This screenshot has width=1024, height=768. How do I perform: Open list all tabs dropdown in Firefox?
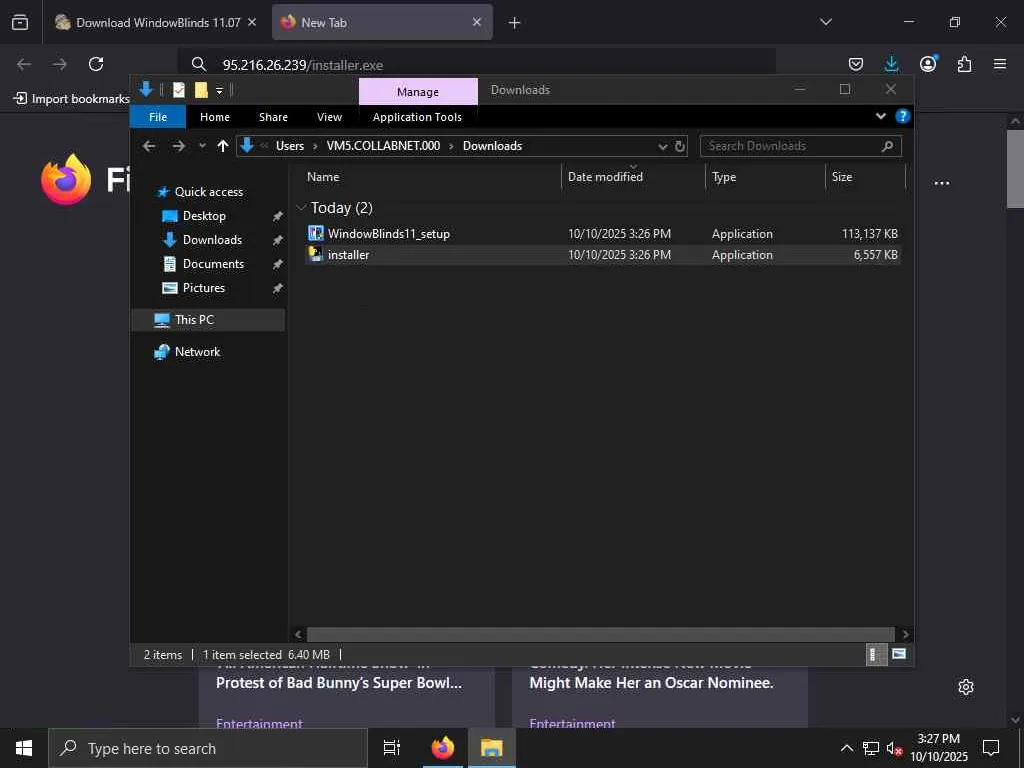(x=825, y=22)
